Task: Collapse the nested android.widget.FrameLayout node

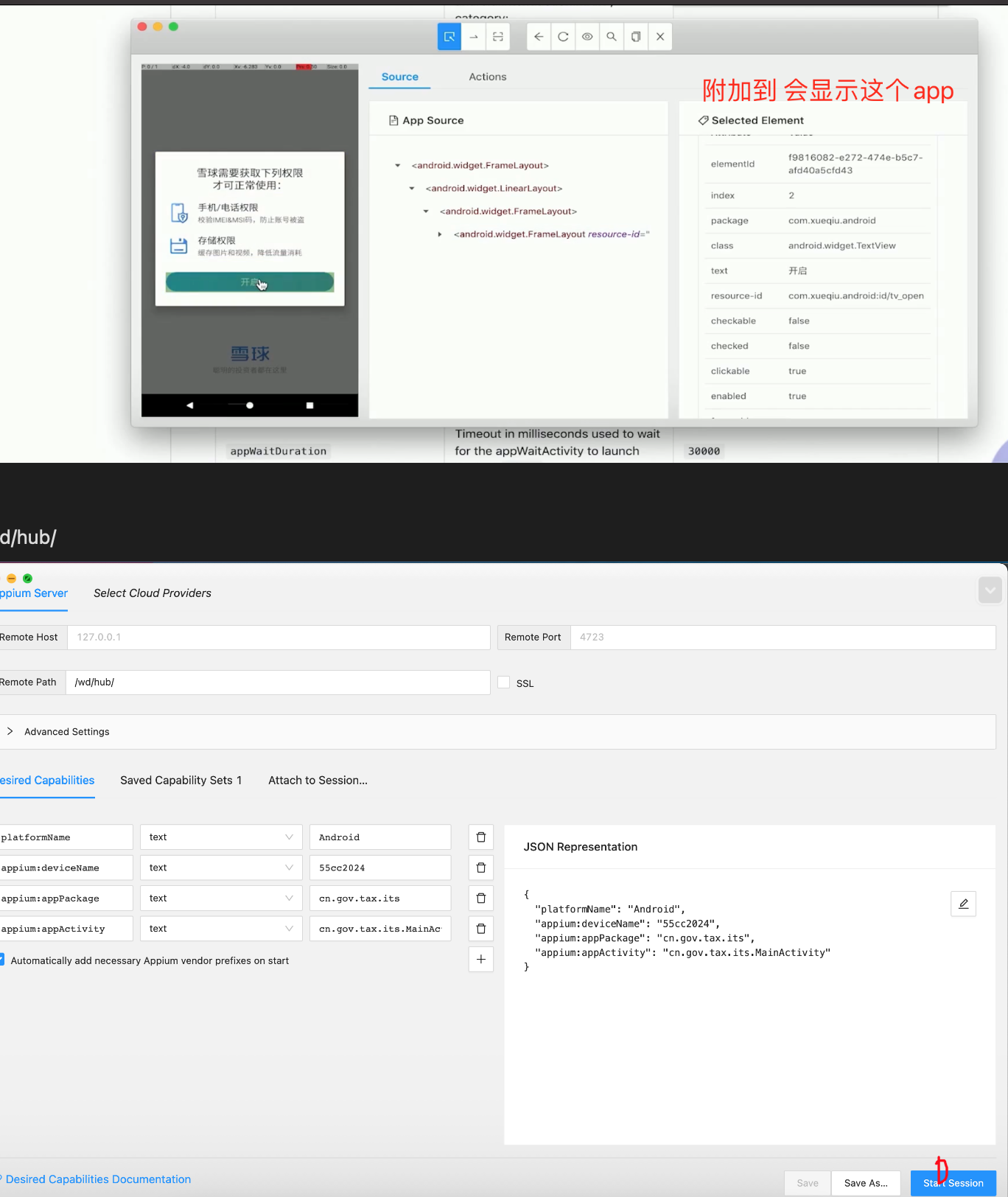Action: coord(426,212)
